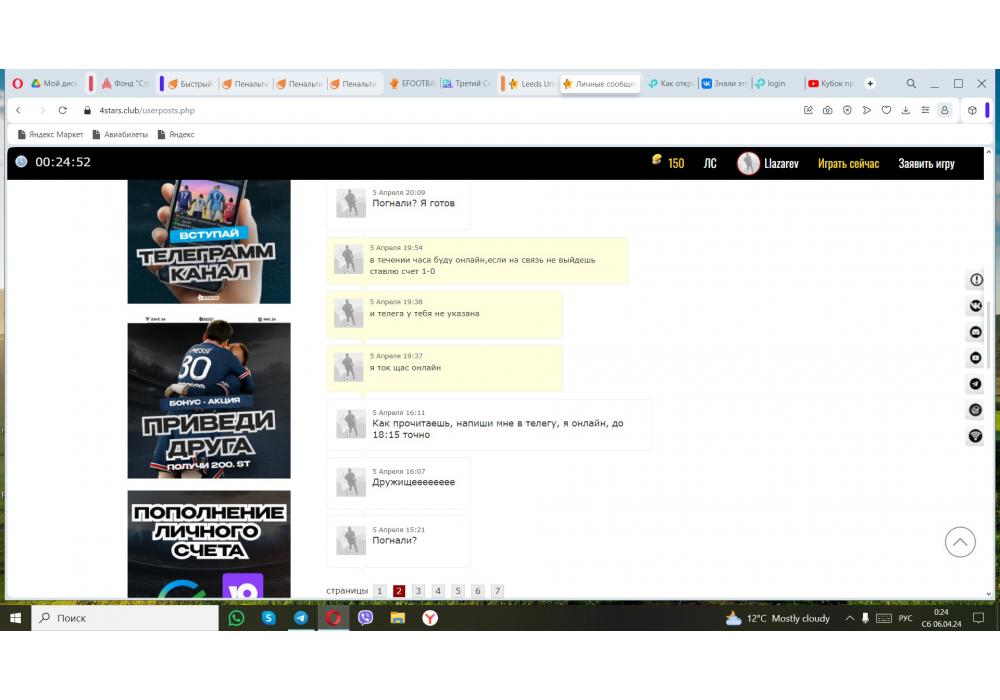Image resolution: width=1000 pixels, height=700 pixels.
Task: Show hidden icons in the system tray
Action: [x=850, y=618]
